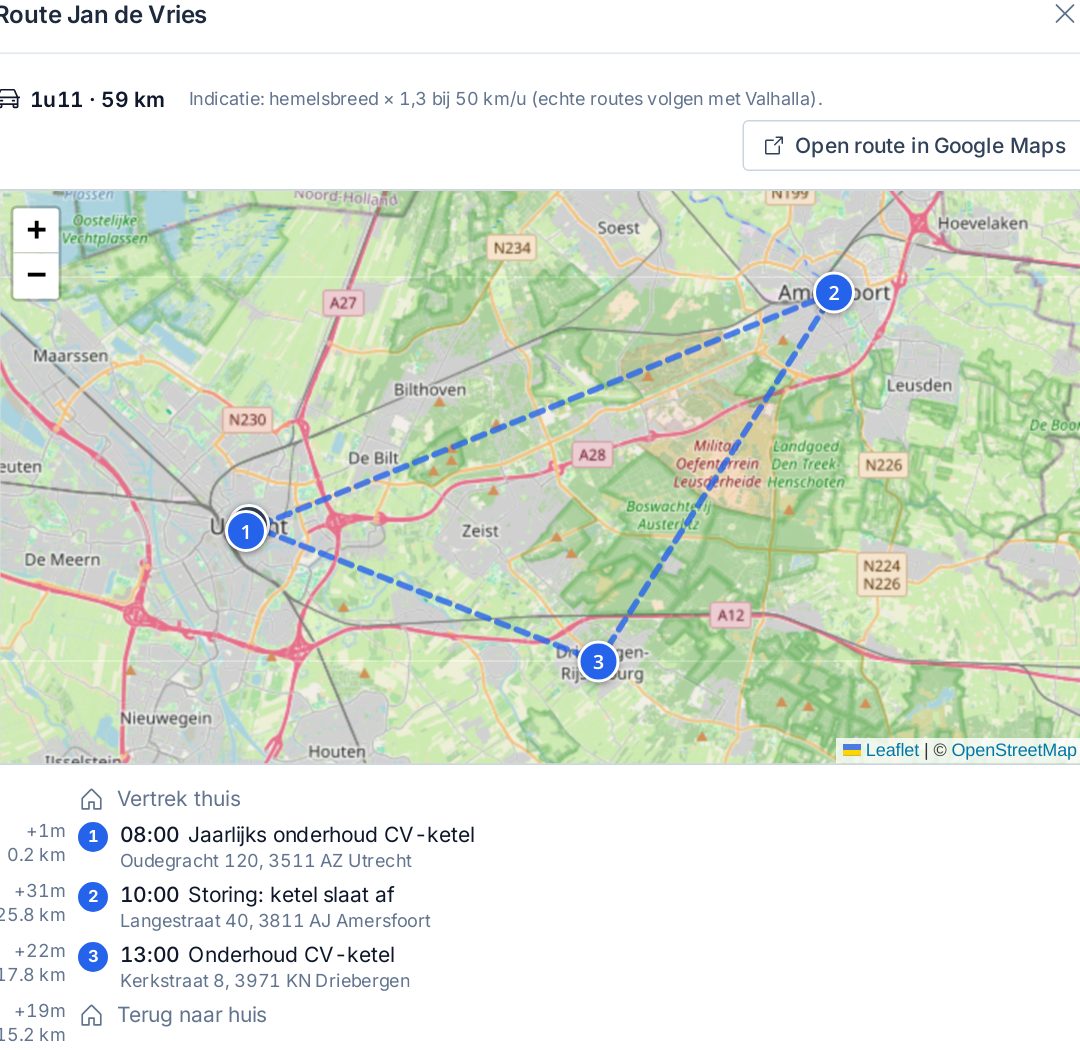Click the 'Hoevelaken' label on map
The height and width of the screenshot is (1050, 1080).
pos(983,223)
